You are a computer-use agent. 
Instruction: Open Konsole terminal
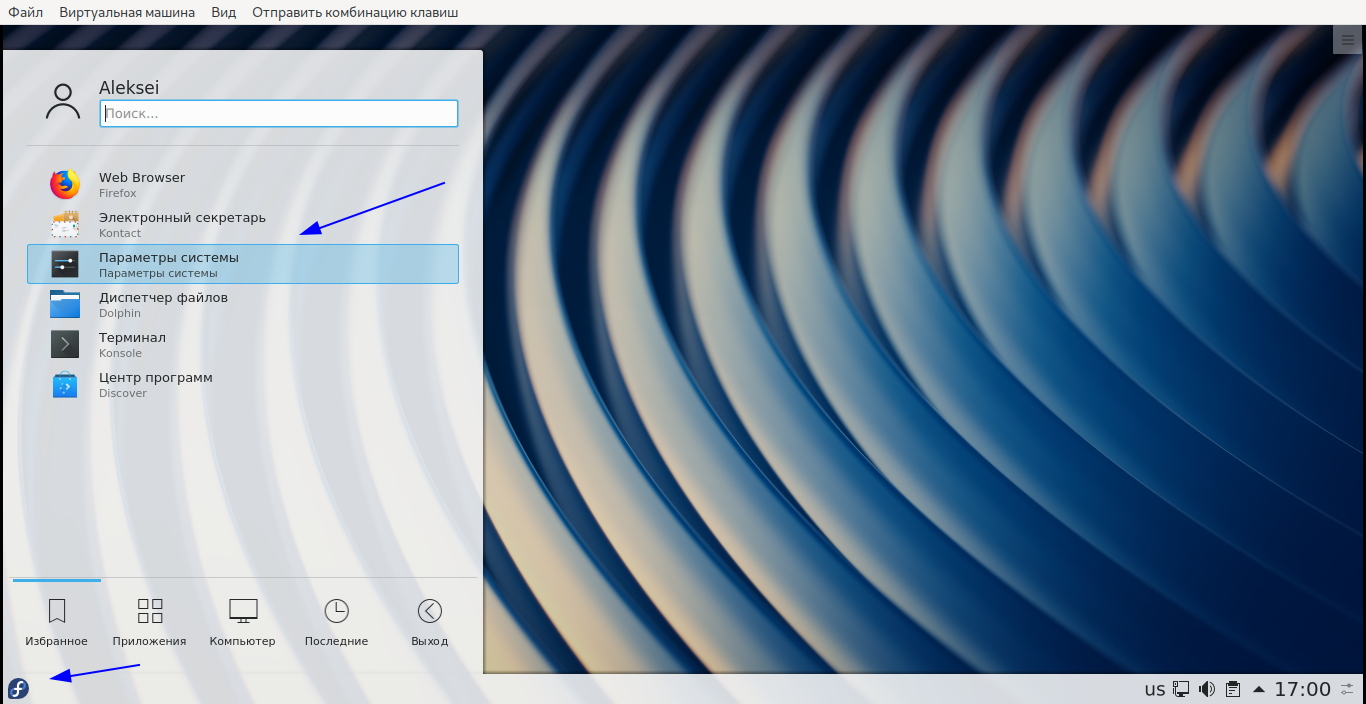[x=132, y=344]
